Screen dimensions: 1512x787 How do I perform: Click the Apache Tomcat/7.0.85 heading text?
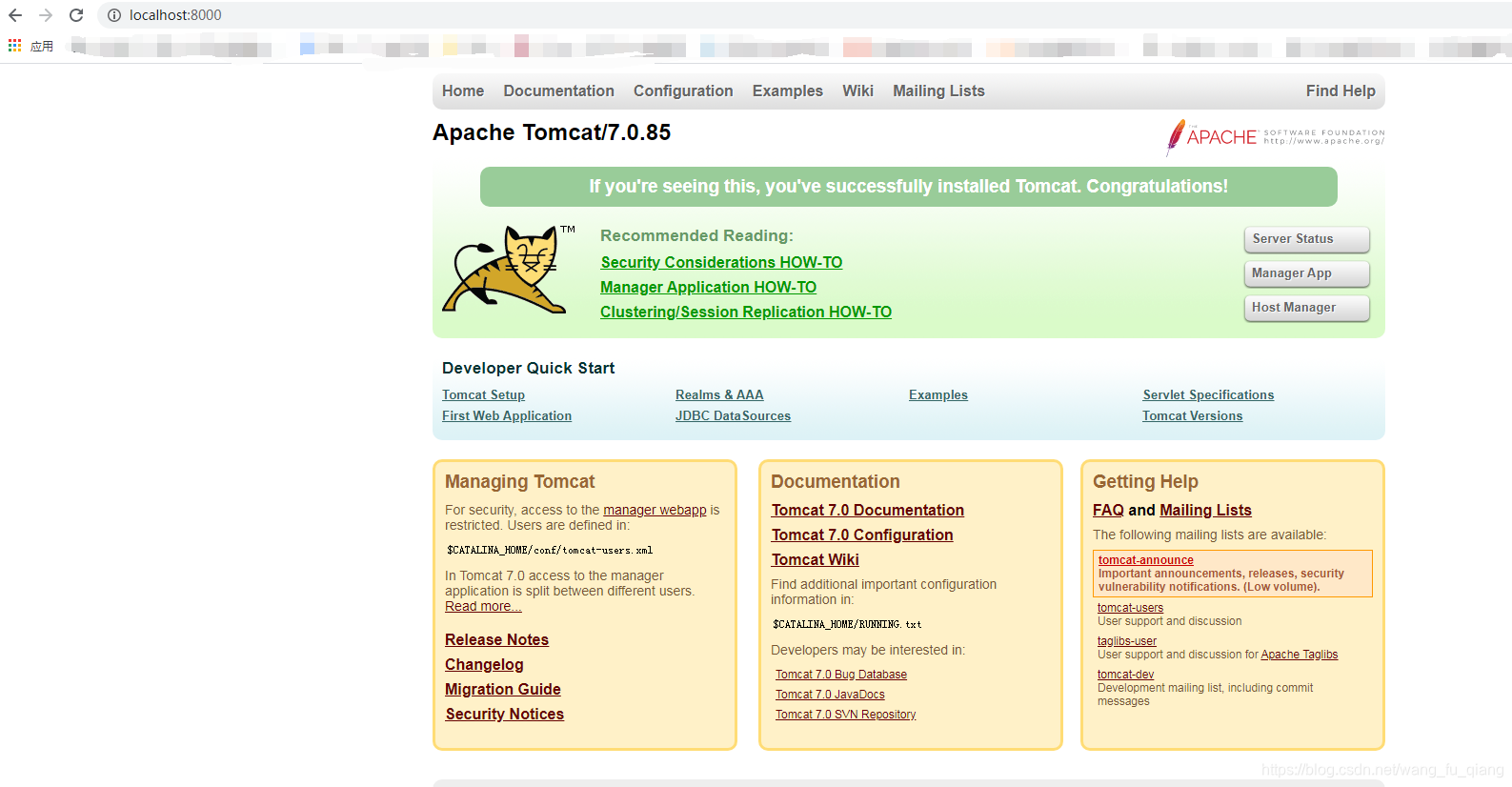point(552,132)
